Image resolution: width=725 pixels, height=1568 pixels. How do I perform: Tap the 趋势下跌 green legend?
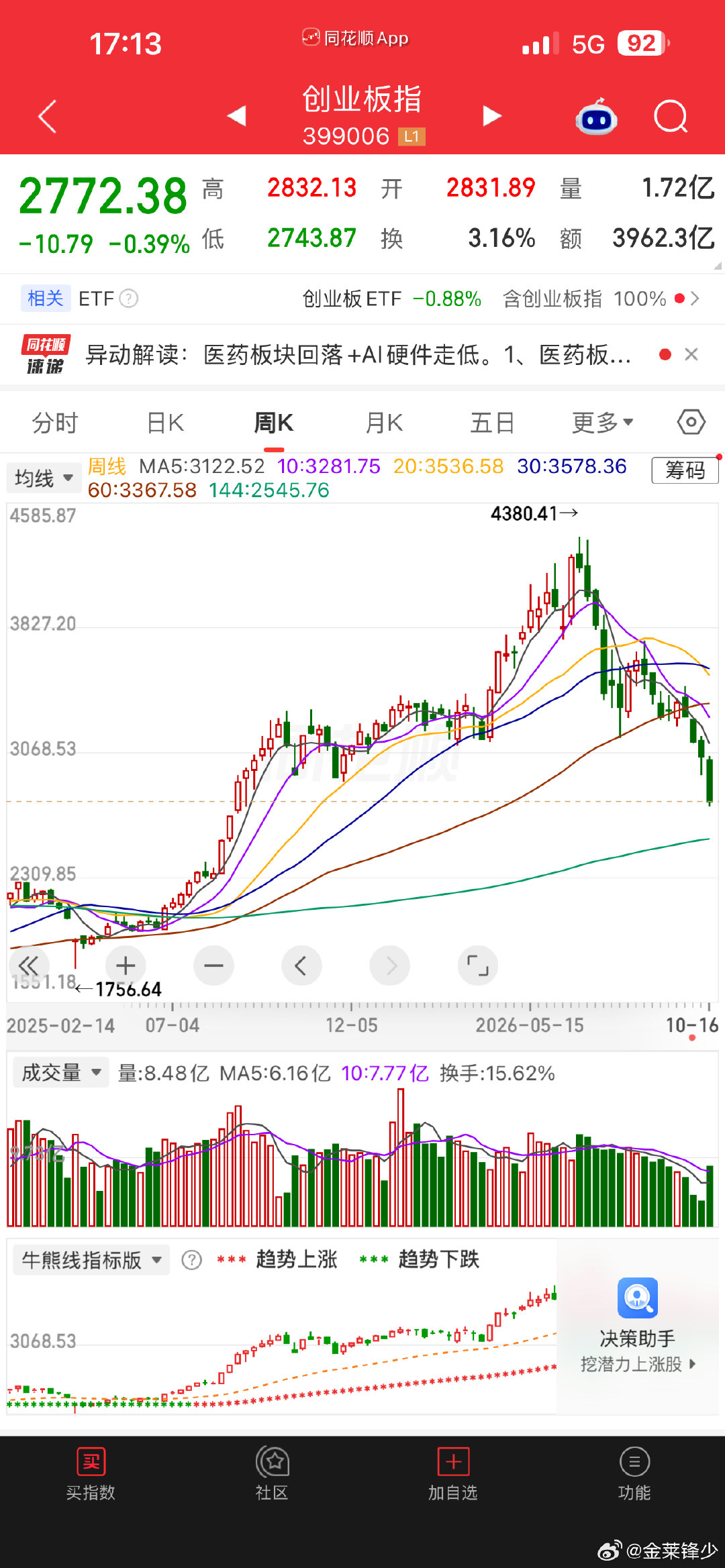tap(419, 1259)
